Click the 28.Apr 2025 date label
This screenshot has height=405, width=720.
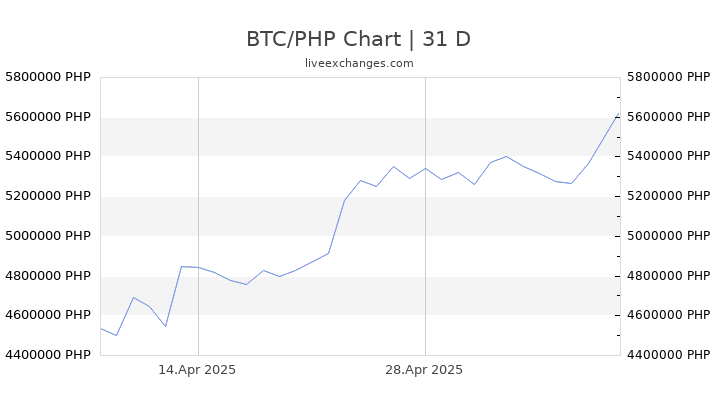point(424,370)
